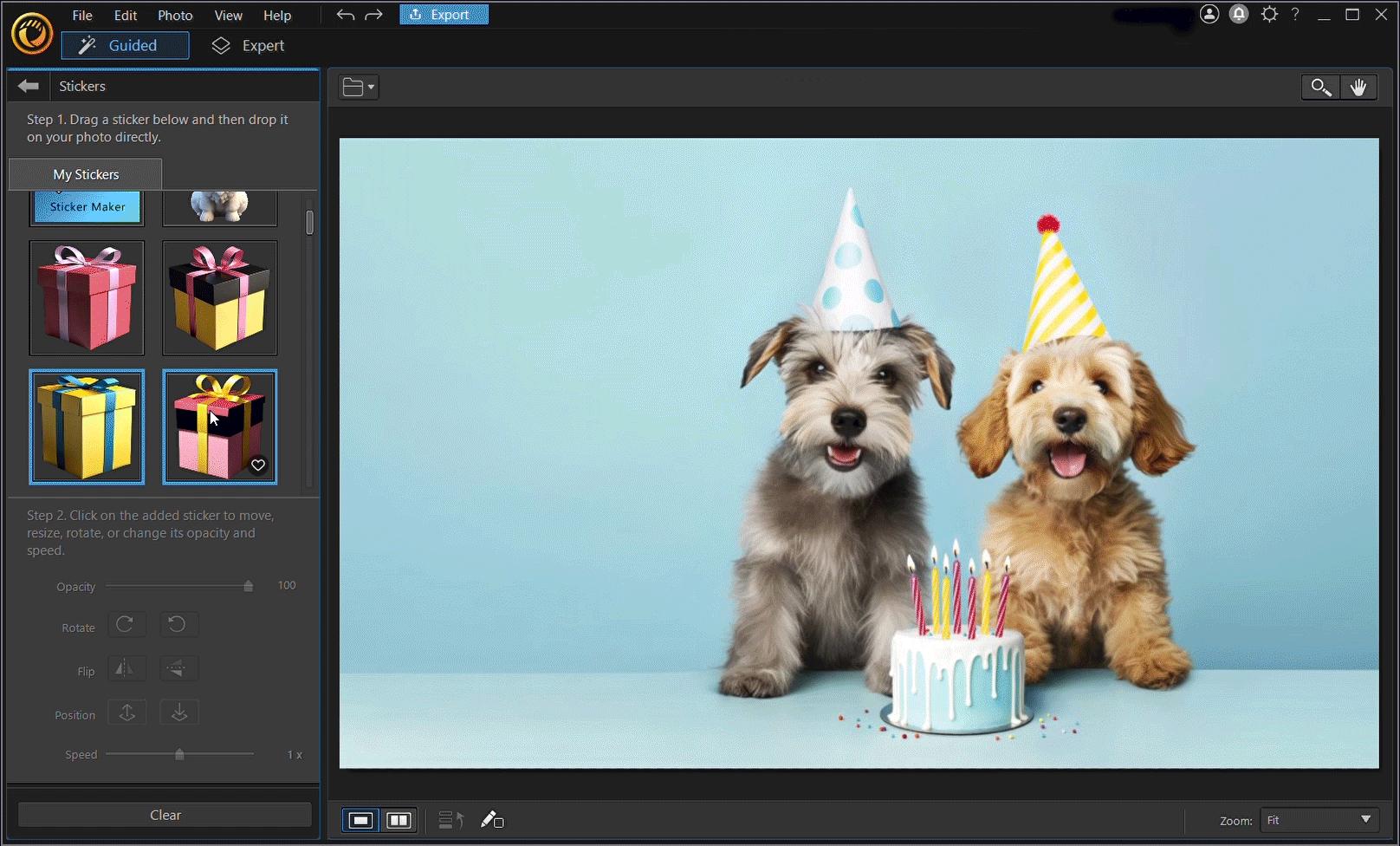Flip the sticker horizontally

click(126, 667)
